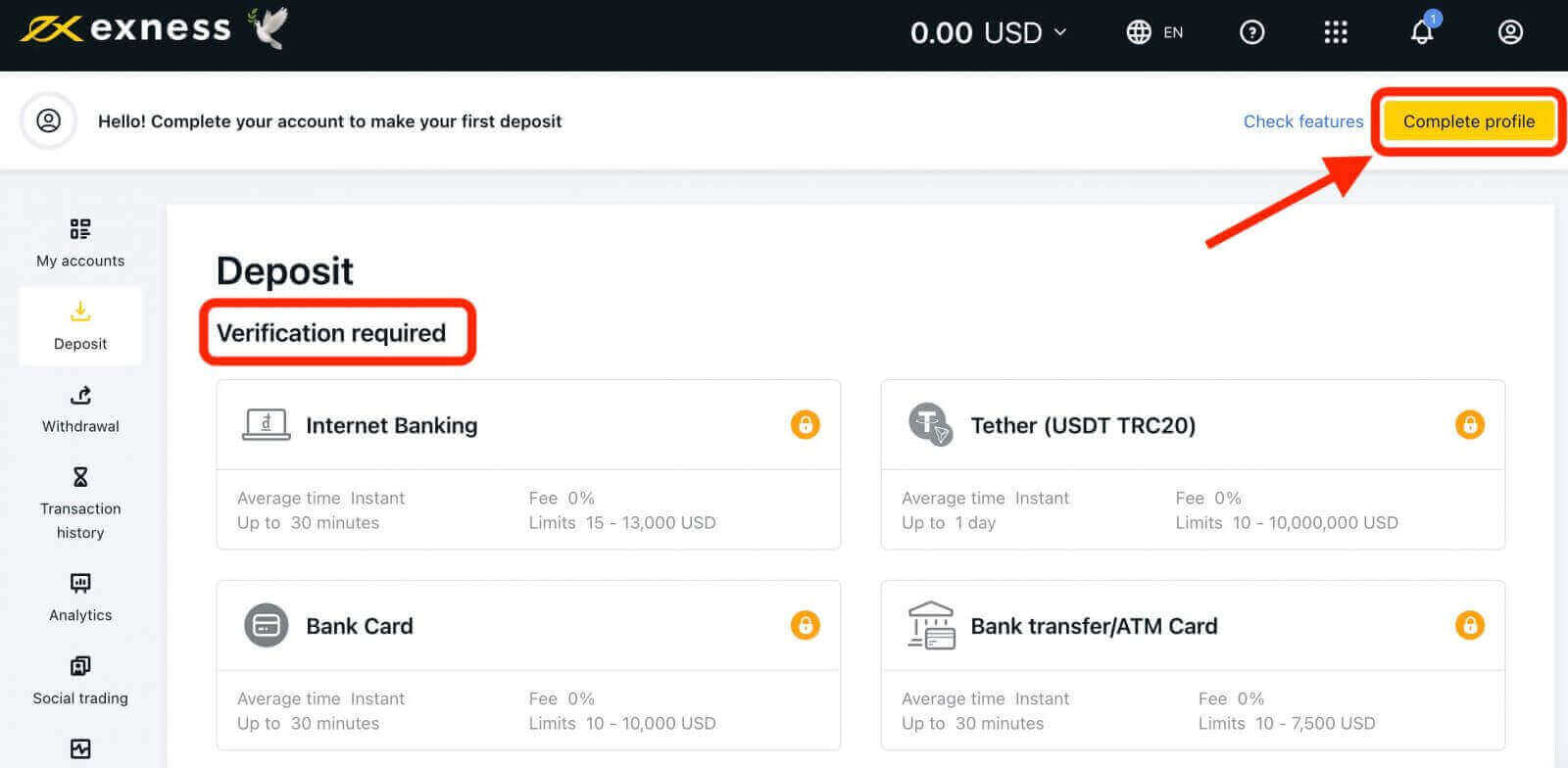
Task: Expand the 0.00 USD balance dropdown
Action: (988, 32)
